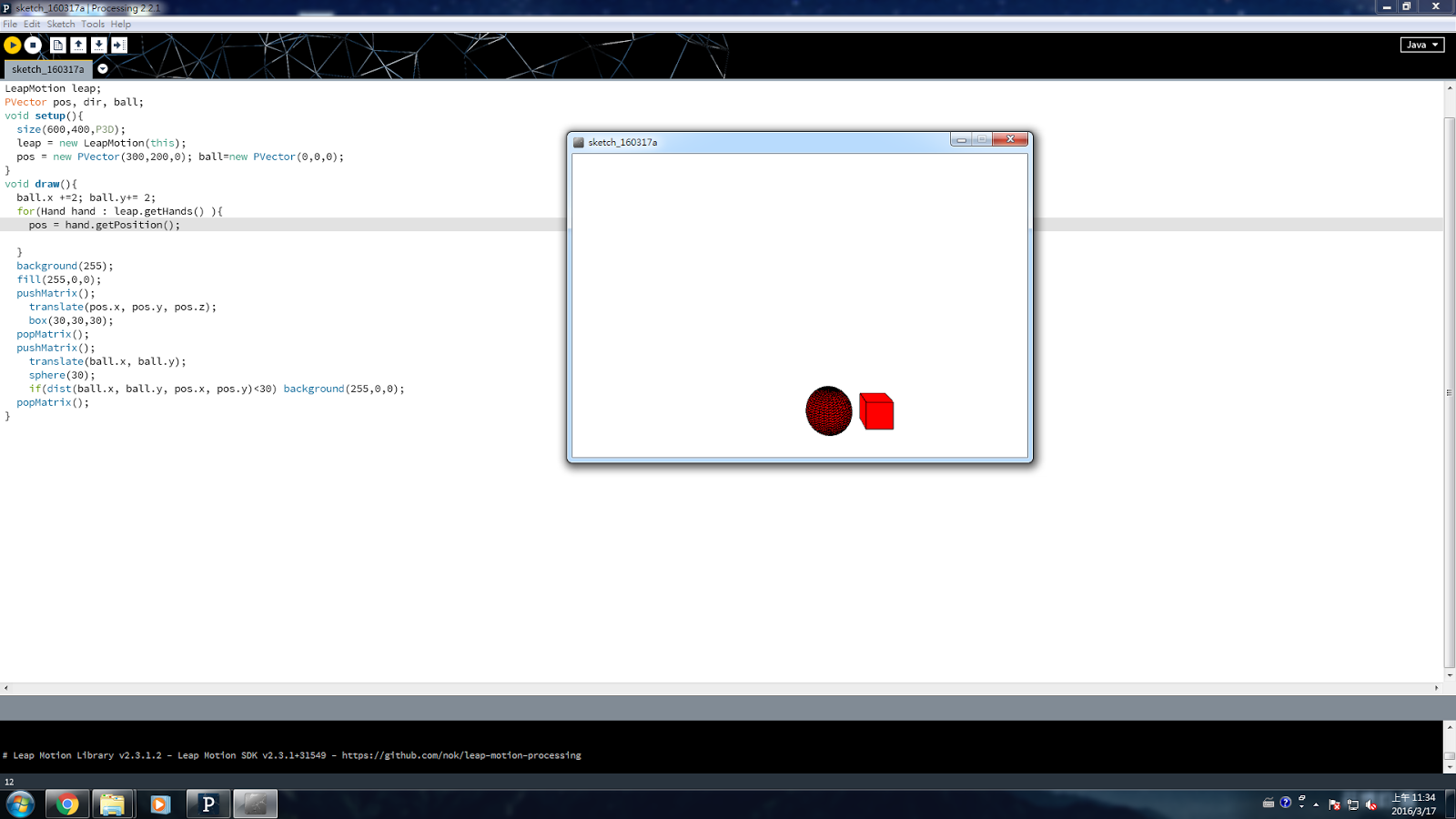Screen dimensions: 1456x819
Task: Show hidden tray icons arrow
Action: tap(1316, 804)
